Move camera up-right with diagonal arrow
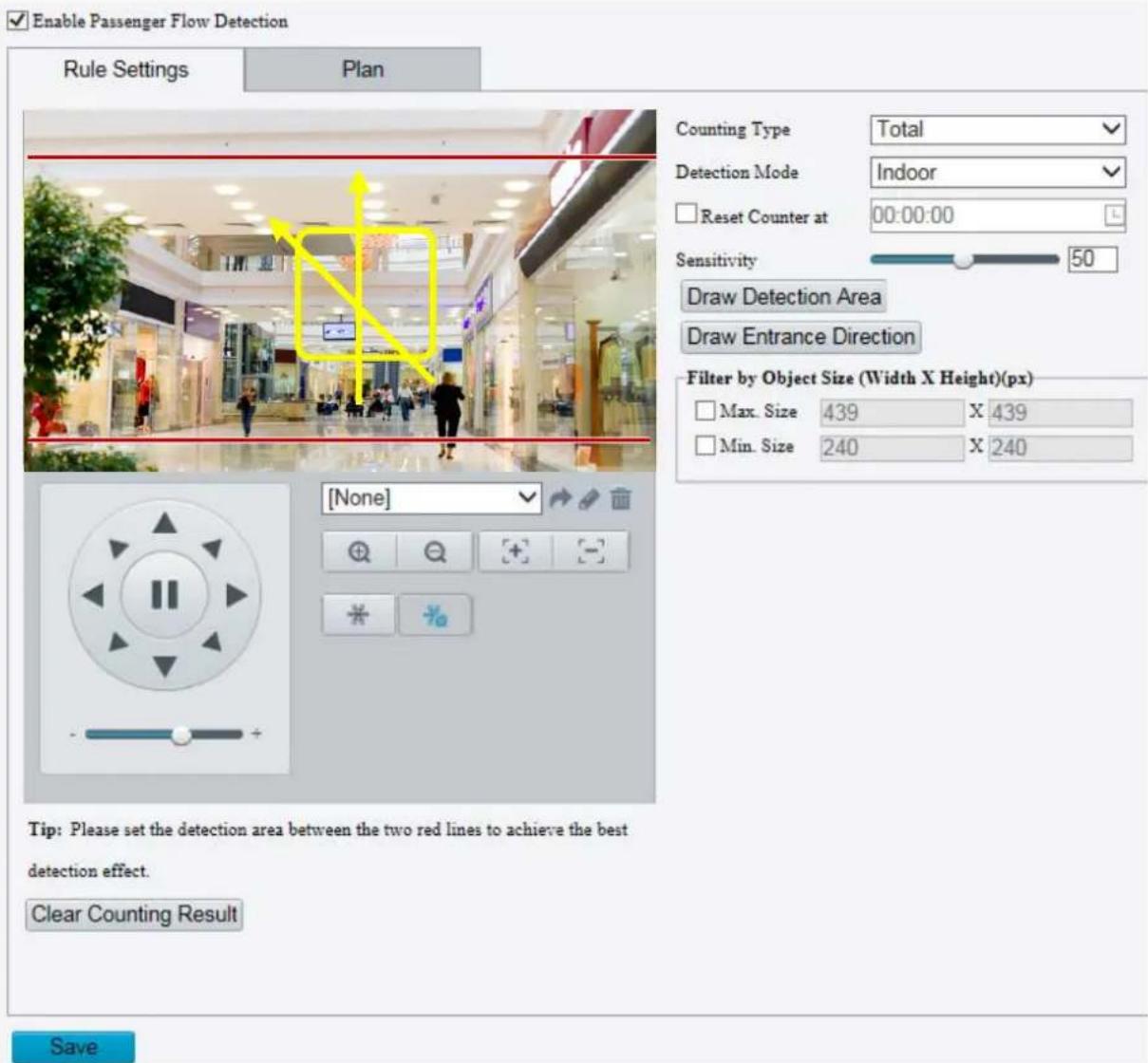Screen dimensions: 1148x1063 [212, 549]
